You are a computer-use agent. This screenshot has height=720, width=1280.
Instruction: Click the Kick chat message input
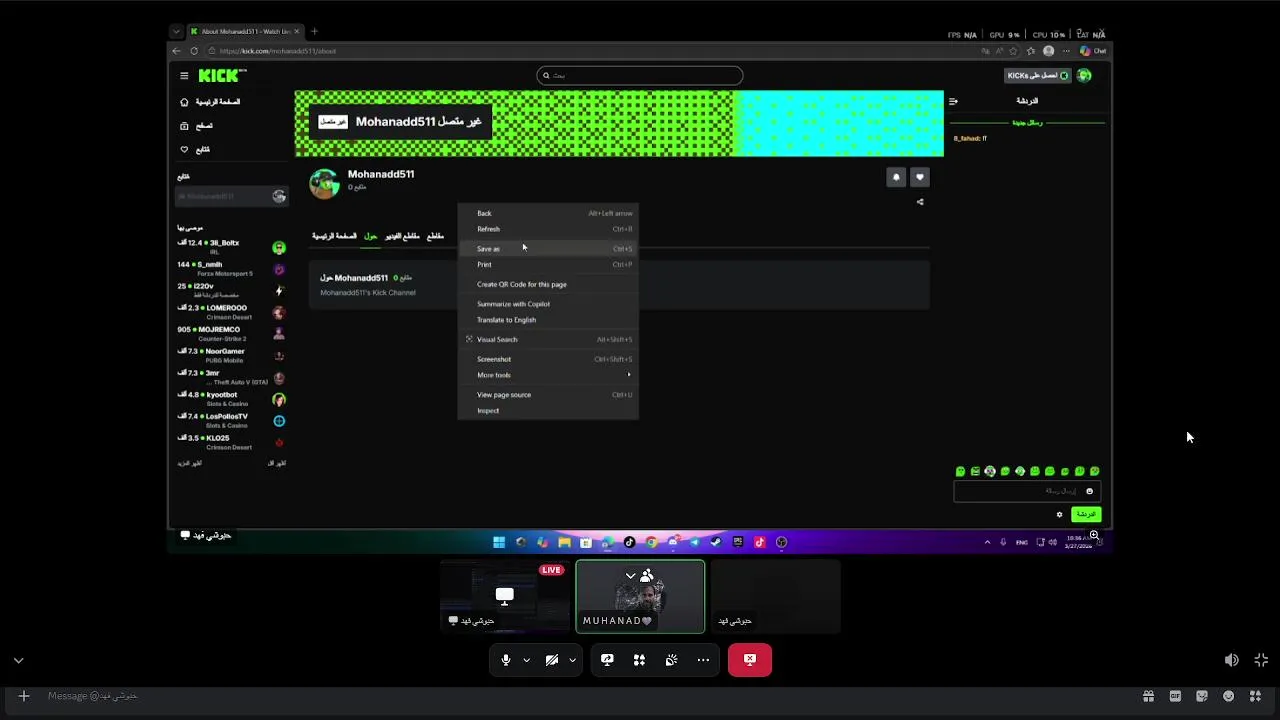coord(1027,491)
